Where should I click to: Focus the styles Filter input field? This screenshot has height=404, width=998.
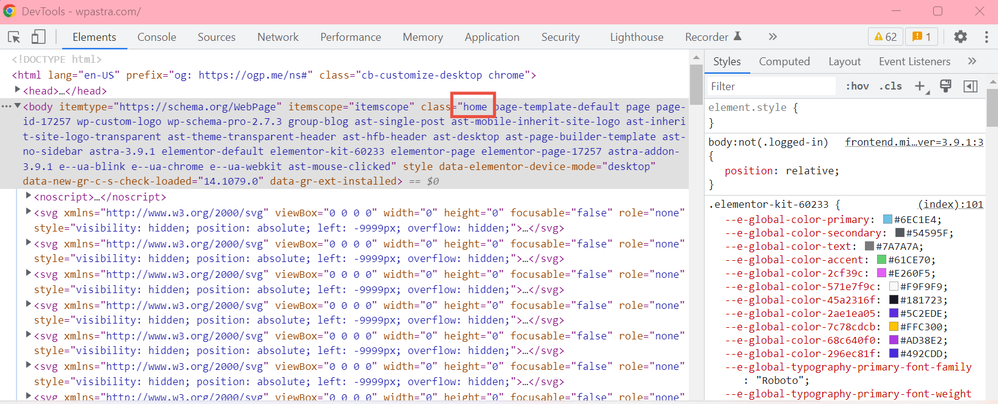pos(770,86)
